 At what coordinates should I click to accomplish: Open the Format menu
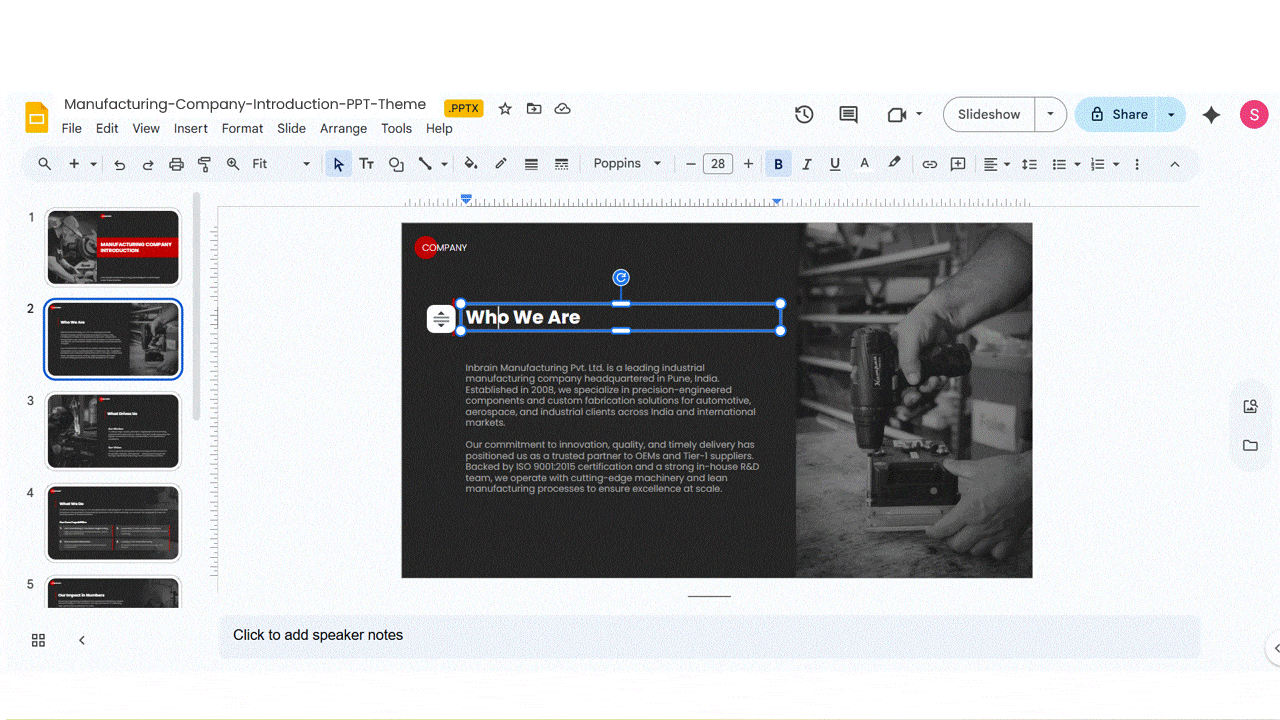[242, 128]
